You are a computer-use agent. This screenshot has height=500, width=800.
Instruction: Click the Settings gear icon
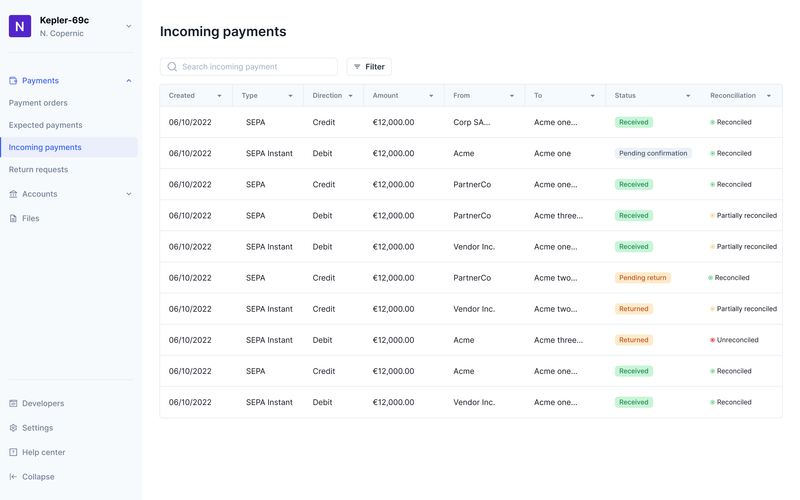(13, 428)
